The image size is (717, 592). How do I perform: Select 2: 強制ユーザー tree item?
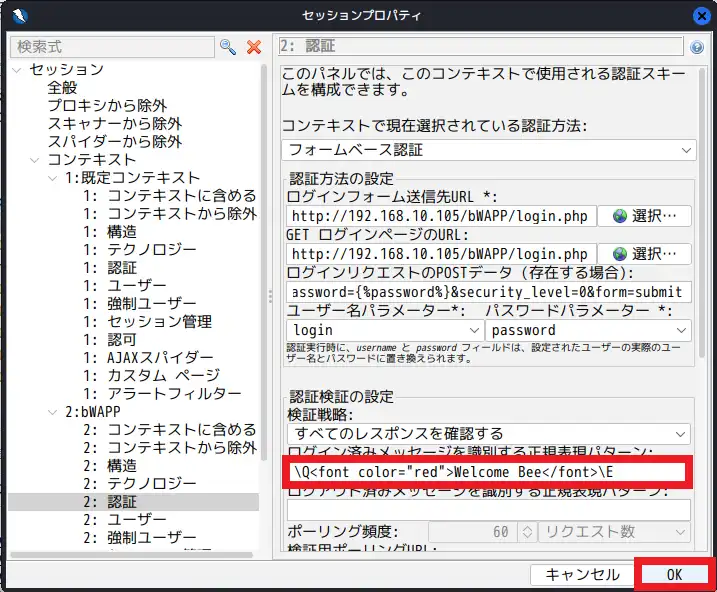(x=139, y=538)
